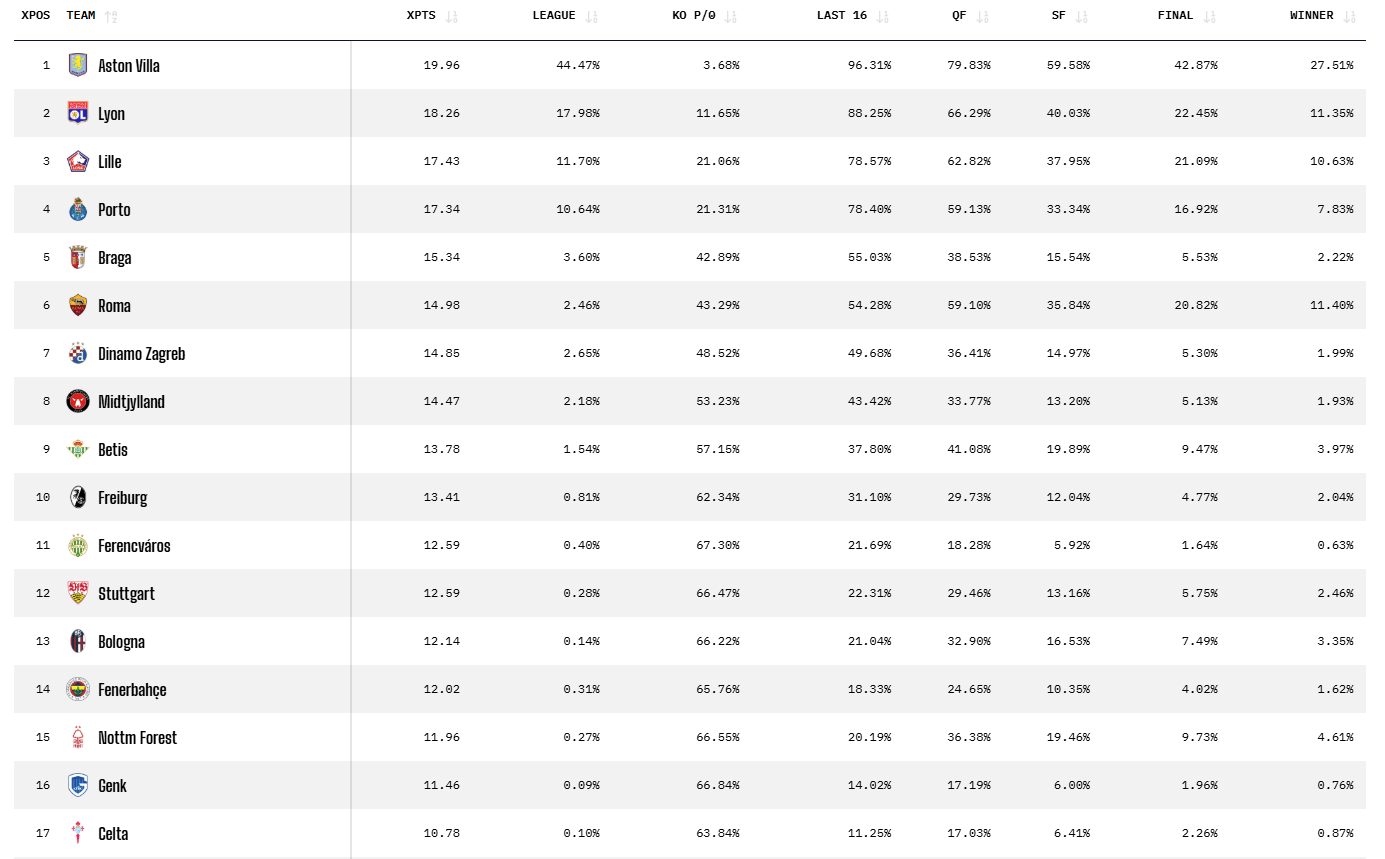Viewport: 1385px width, 859px height.
Task: Open the Nottm Forest team link
Action: (137, 738)
